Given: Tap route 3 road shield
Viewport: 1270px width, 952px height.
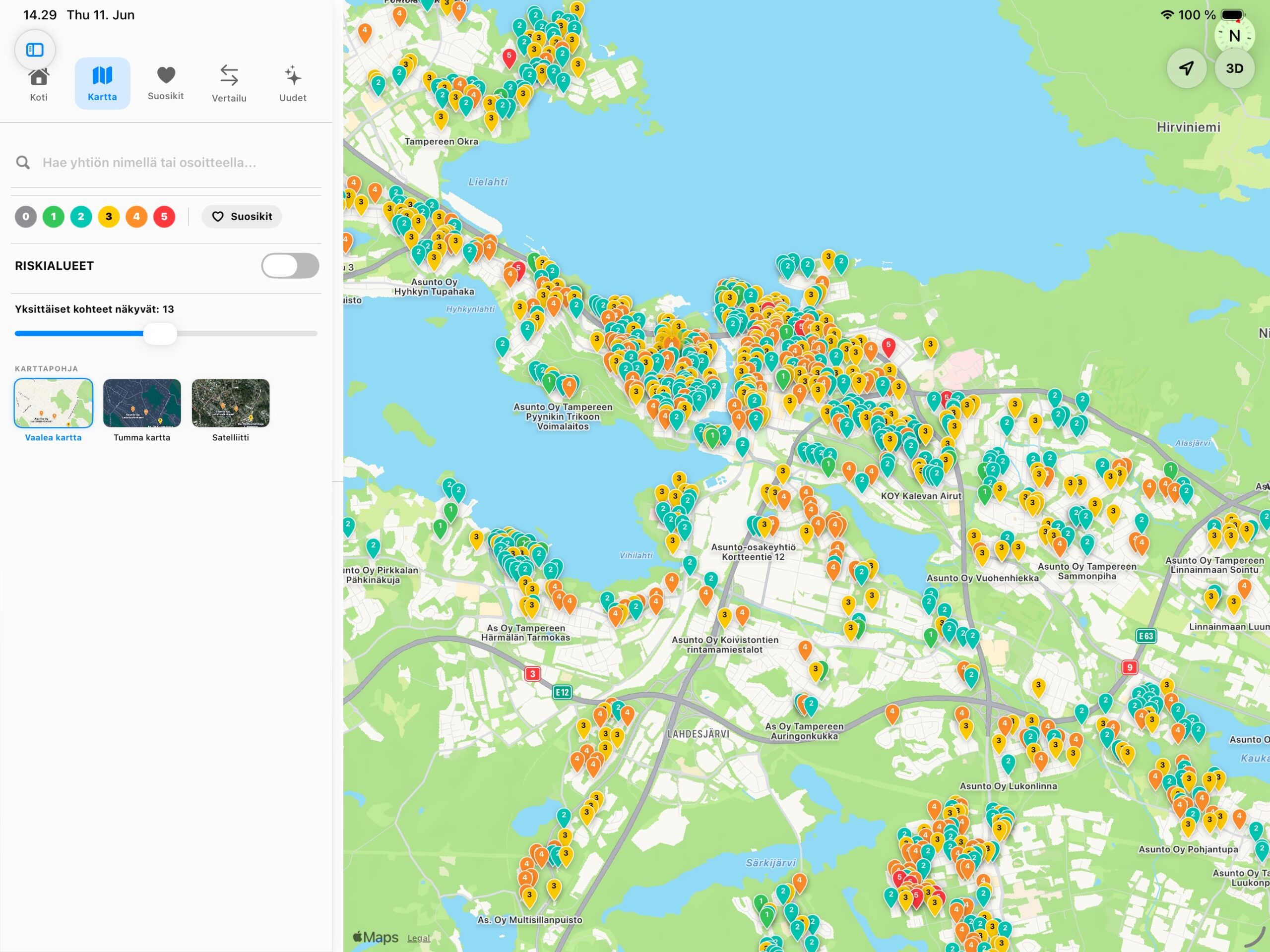Looking at the screenshot, I should point(532,674).
